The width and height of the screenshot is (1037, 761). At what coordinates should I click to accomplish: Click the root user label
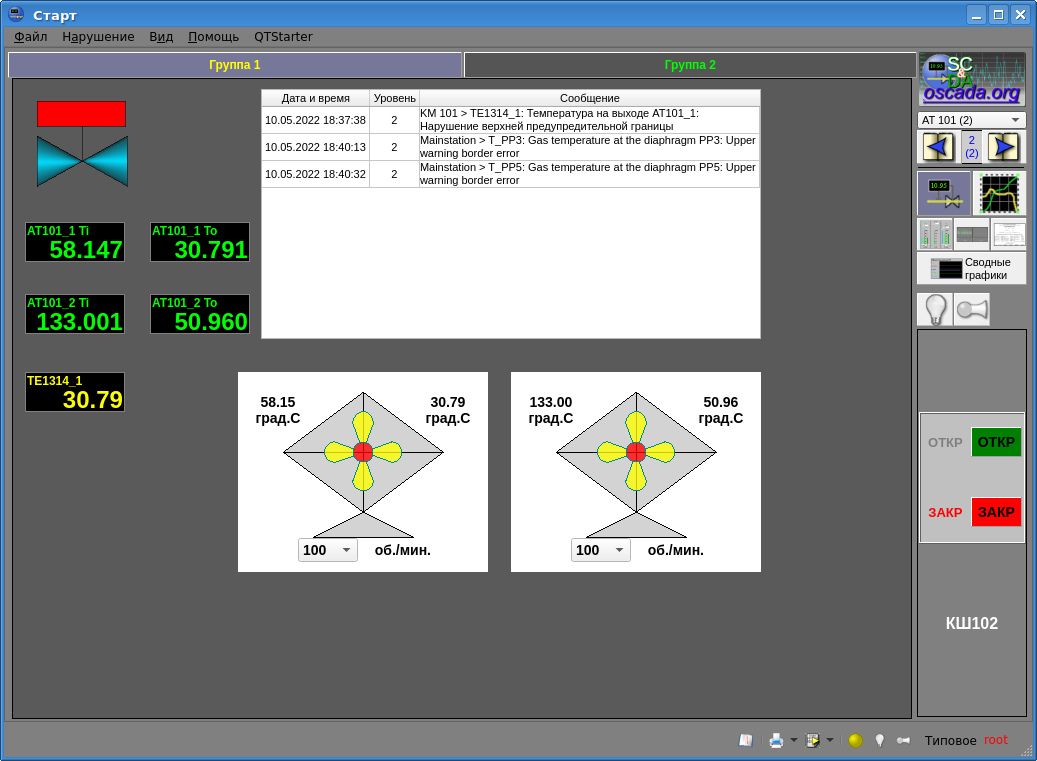click(996, 740)
